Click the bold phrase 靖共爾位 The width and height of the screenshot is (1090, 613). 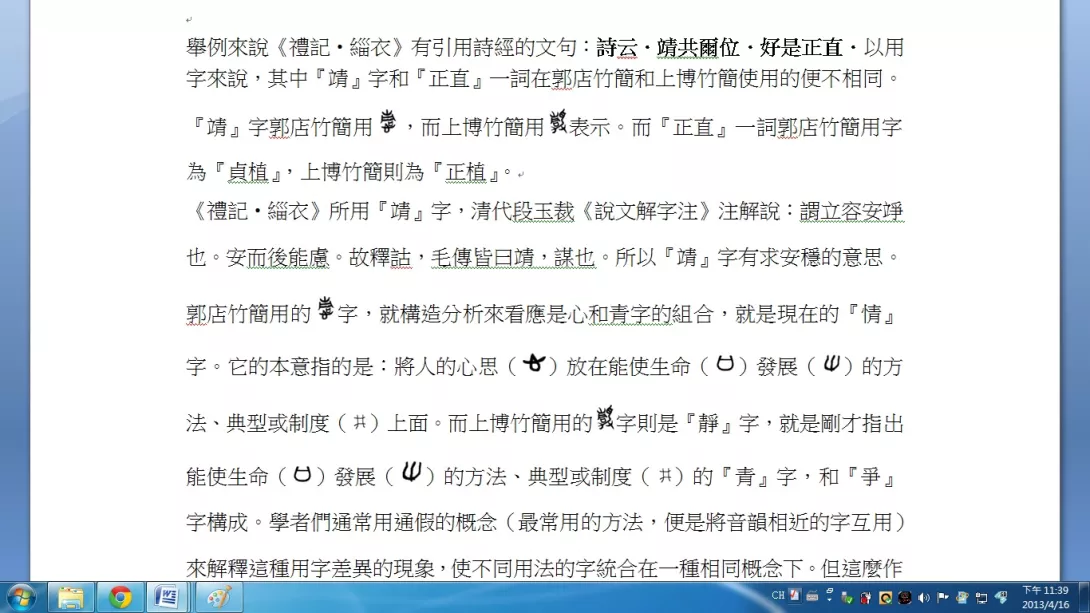[697, 48]
